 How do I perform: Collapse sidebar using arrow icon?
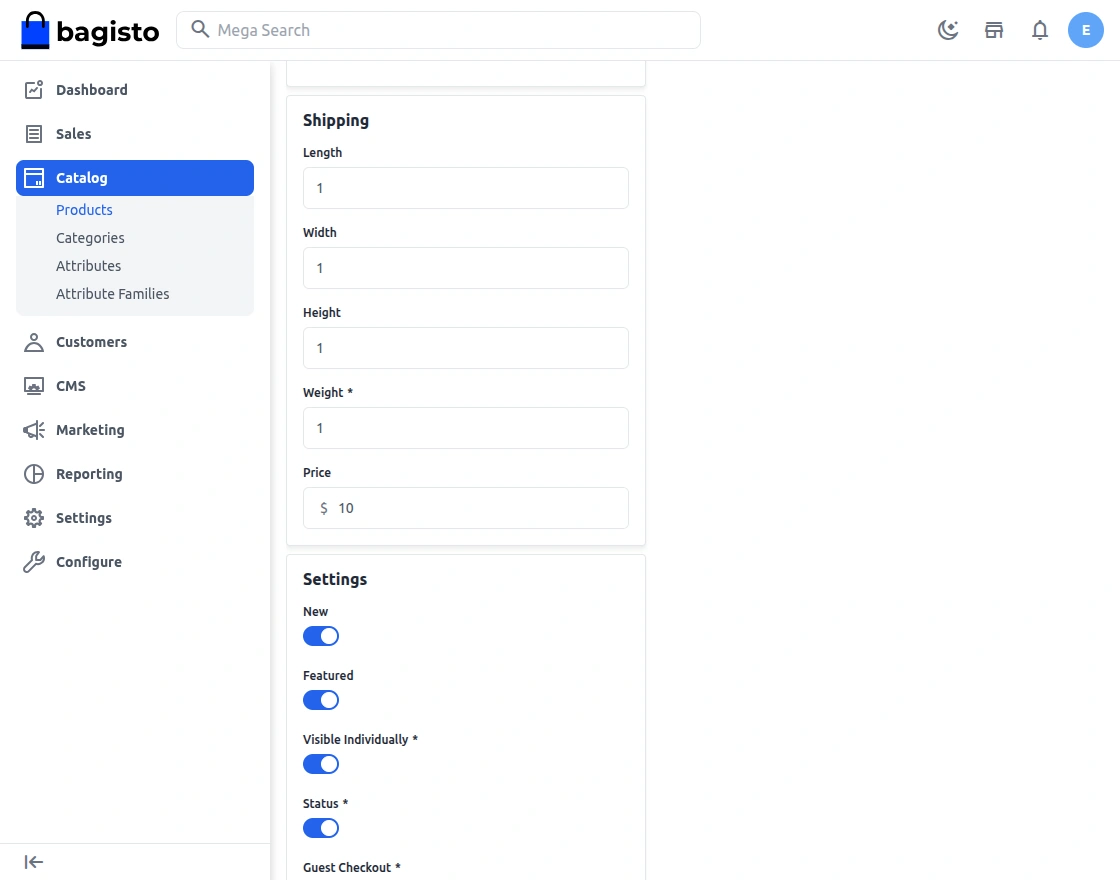pyautogui.click(x=34, y=862)
